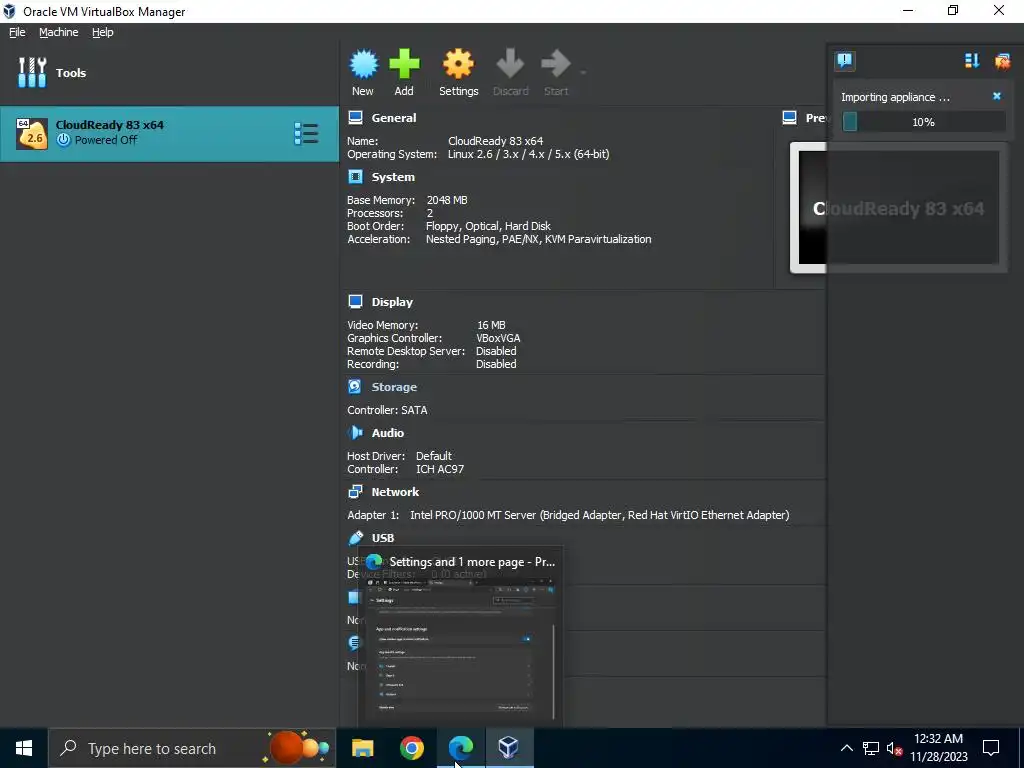The image size is (1024, 768).
Task: Click the Network adapter icon
Action: point(355,492)
